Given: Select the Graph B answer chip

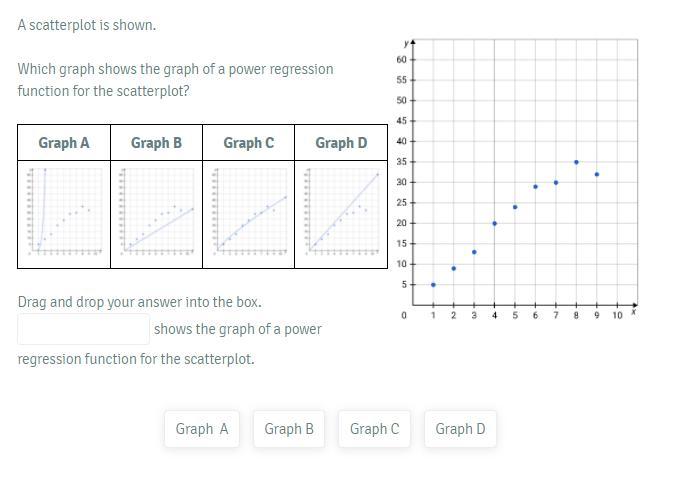Looking at the screenshot, I should [289, 429].
